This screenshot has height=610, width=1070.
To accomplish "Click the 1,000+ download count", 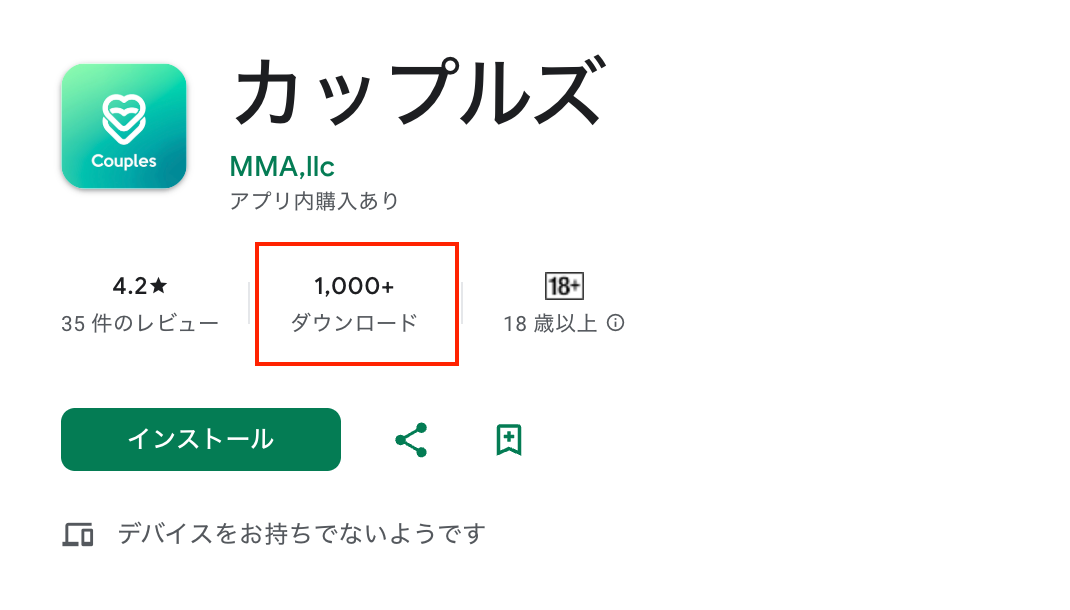I will (x=354, y=287).
